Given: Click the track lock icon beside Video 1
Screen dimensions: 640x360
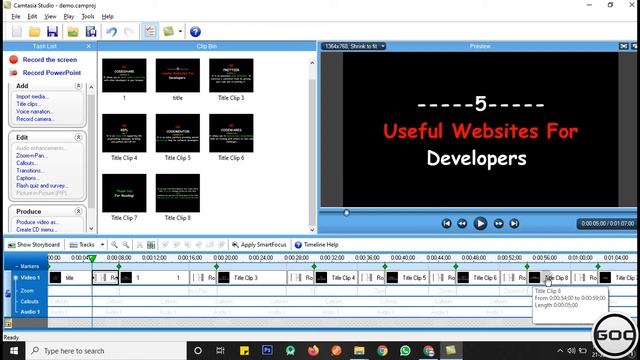Looking at the screenshot, I should tap(8, 293).
